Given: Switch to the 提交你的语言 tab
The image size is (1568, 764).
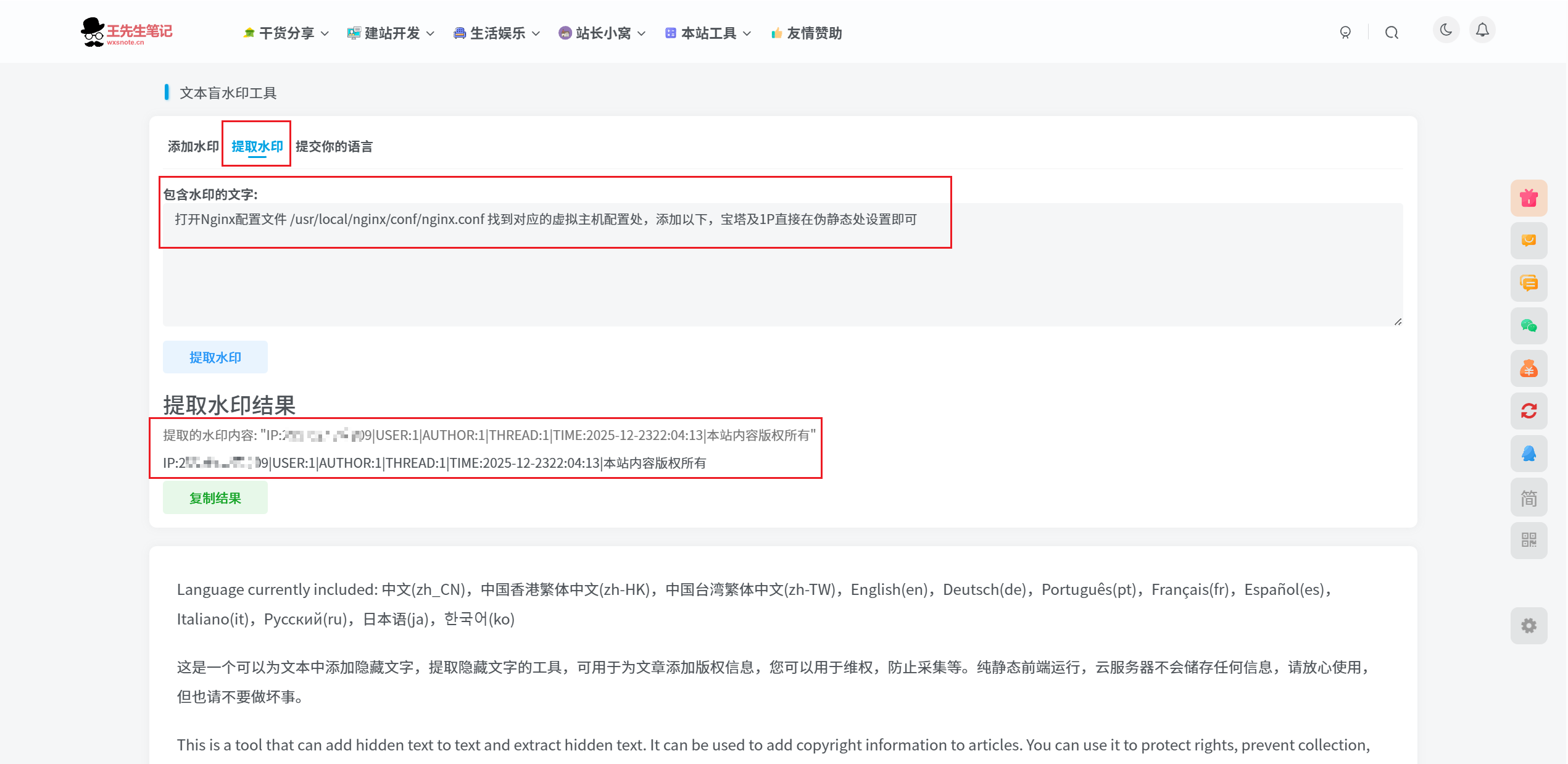Looking at the screenshot, I should click(x=334, y=146).
